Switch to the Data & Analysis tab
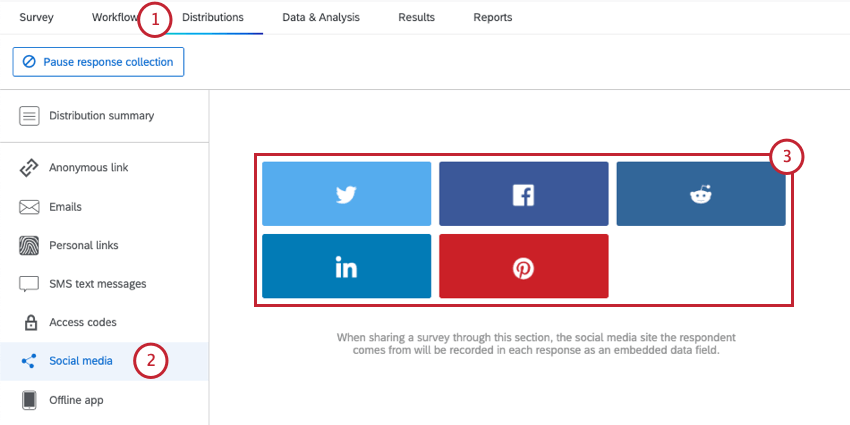 pyautogui.click(x=321, y=17)
